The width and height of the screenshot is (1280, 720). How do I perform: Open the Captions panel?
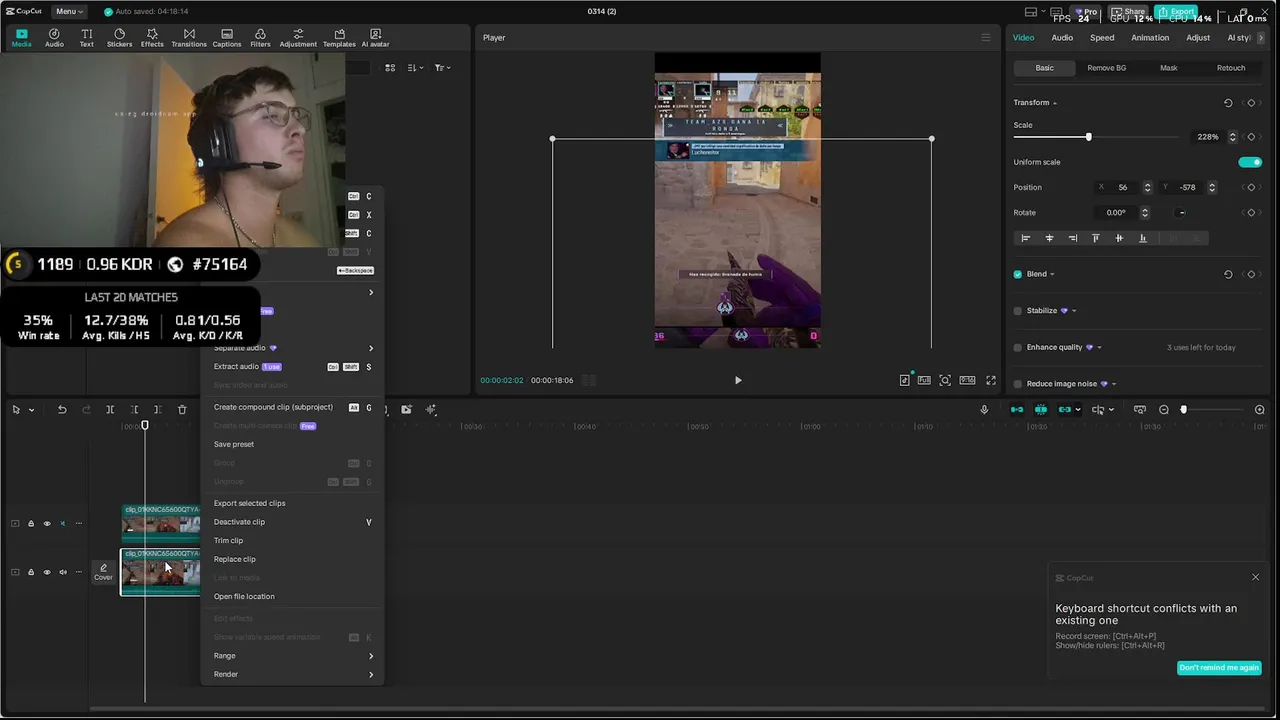[227, 38]
